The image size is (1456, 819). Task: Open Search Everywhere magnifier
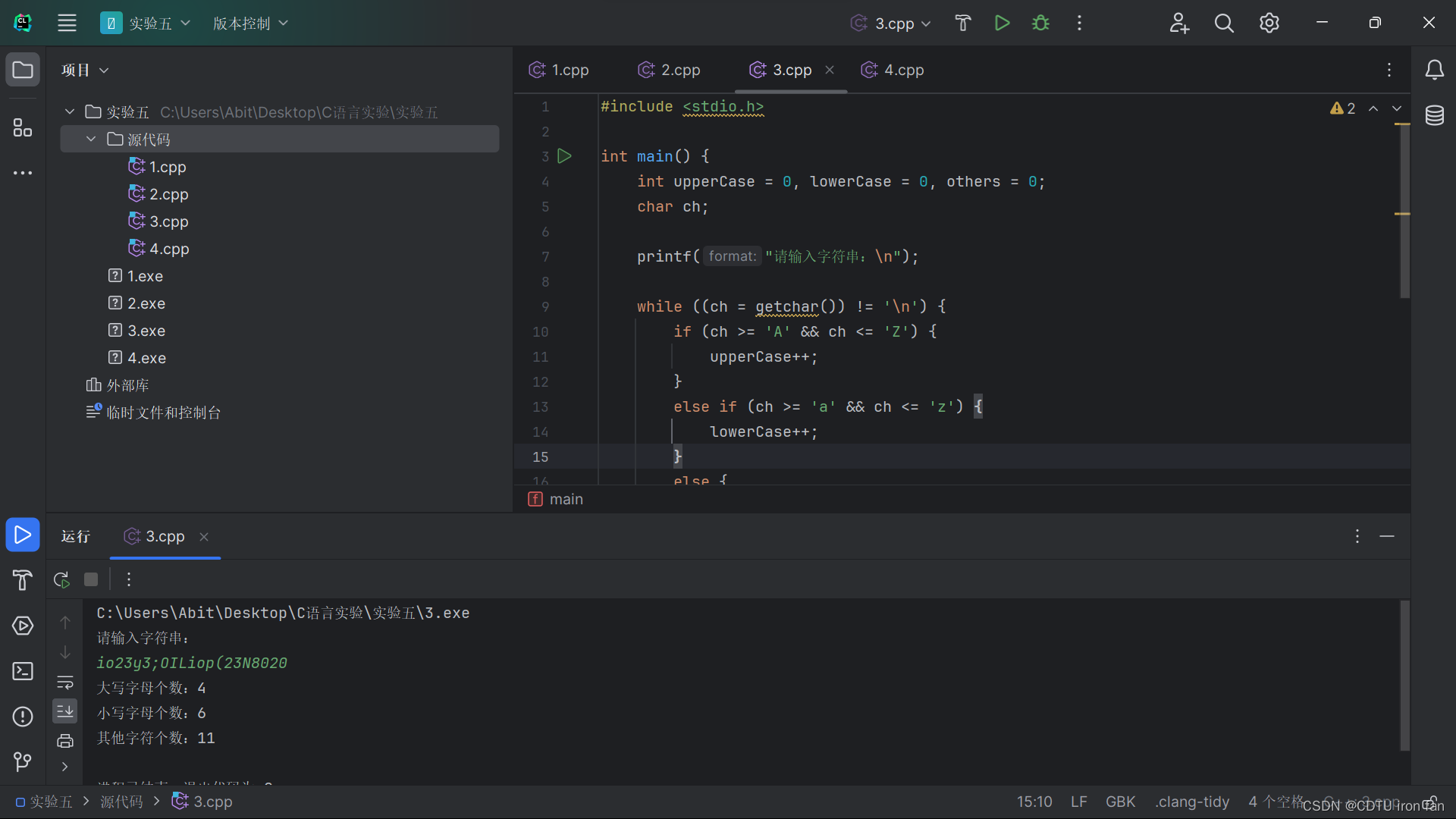pos(1224,23)
